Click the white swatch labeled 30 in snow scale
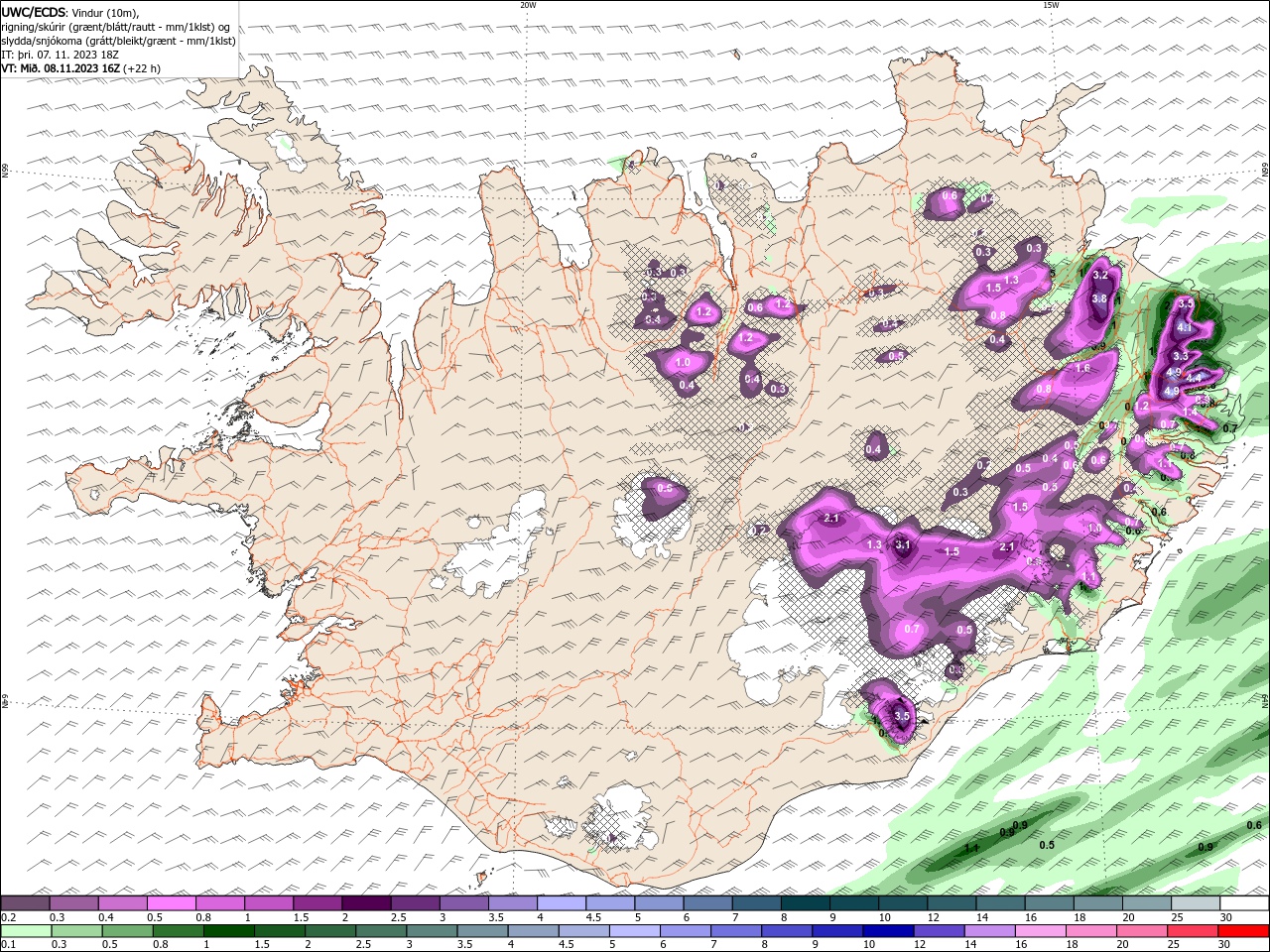This screenshot has width=1270, height=952. (x=1244, y=903)
